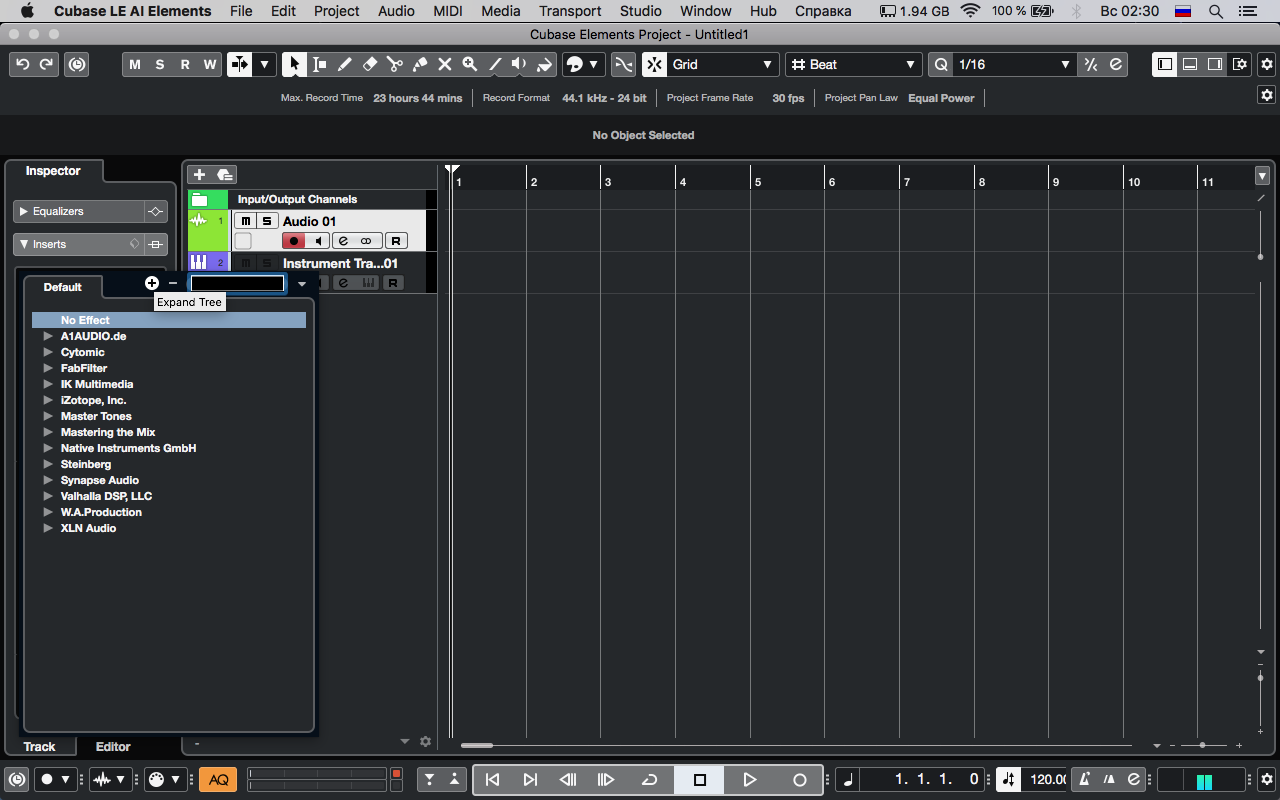
Task: Select the Object Selection arrow tool
Action: 294,64
